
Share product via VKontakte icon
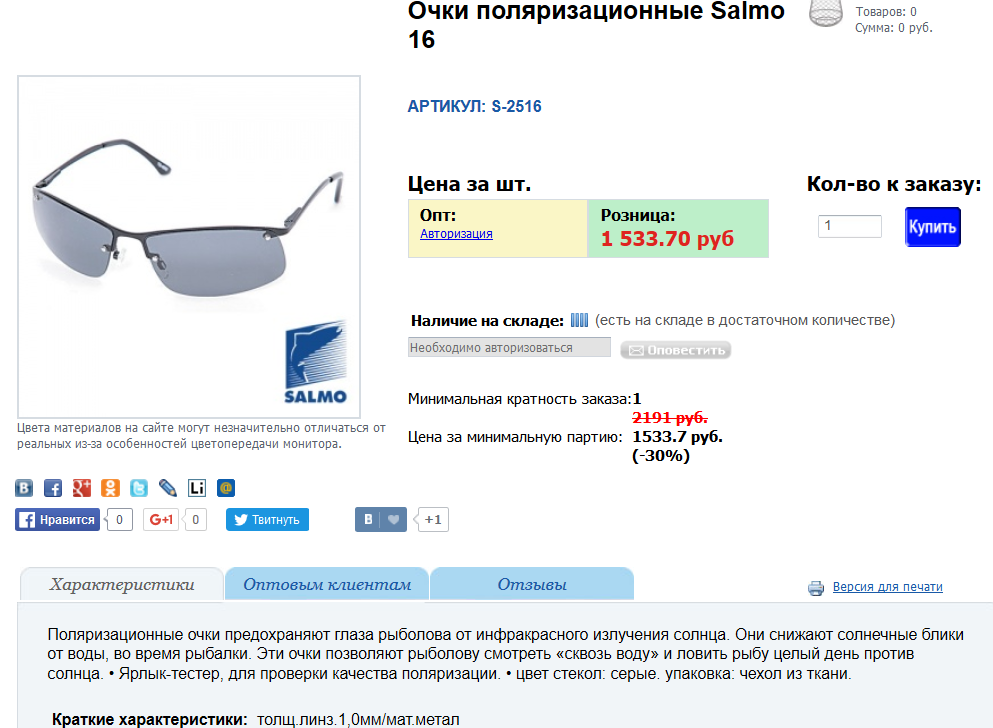click(x=24, y=488)
